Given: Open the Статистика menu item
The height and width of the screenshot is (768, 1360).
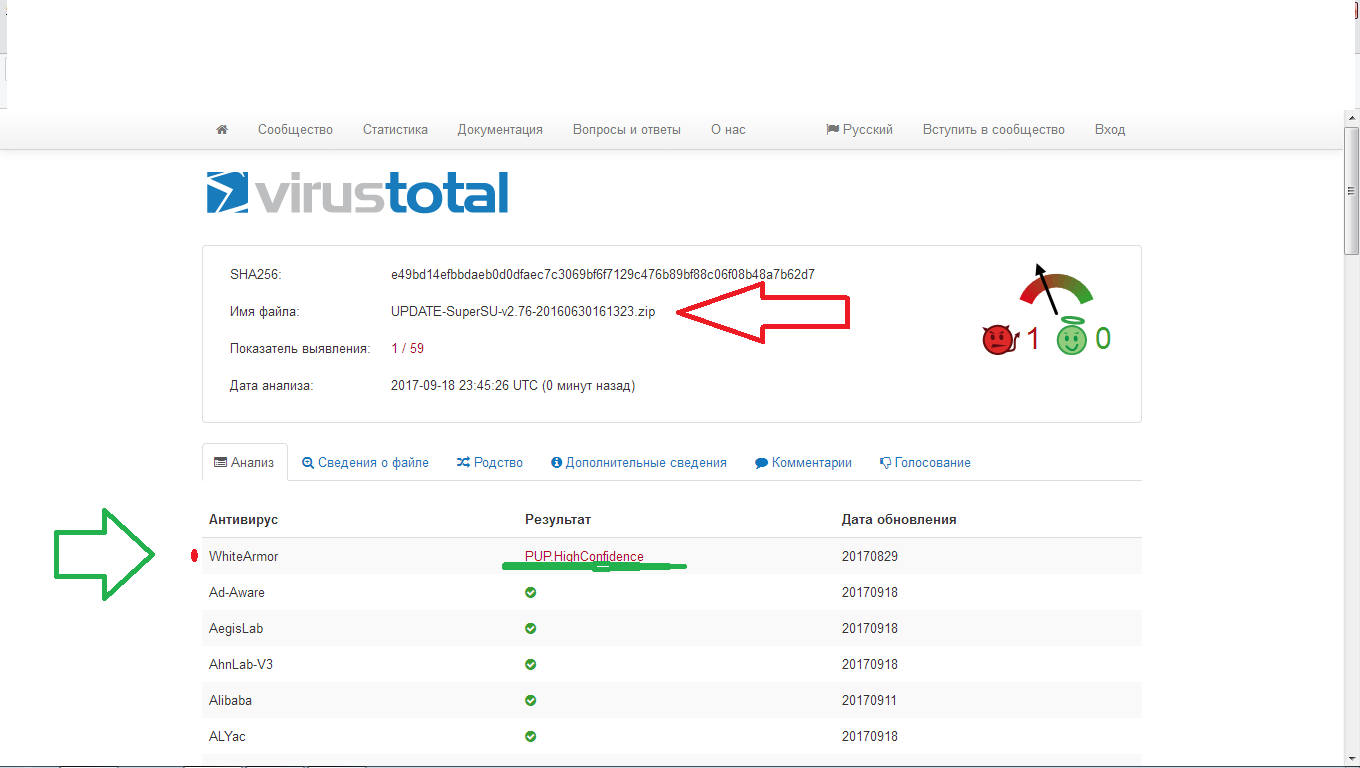Looking at the screenshot, I should pos(395,130).
